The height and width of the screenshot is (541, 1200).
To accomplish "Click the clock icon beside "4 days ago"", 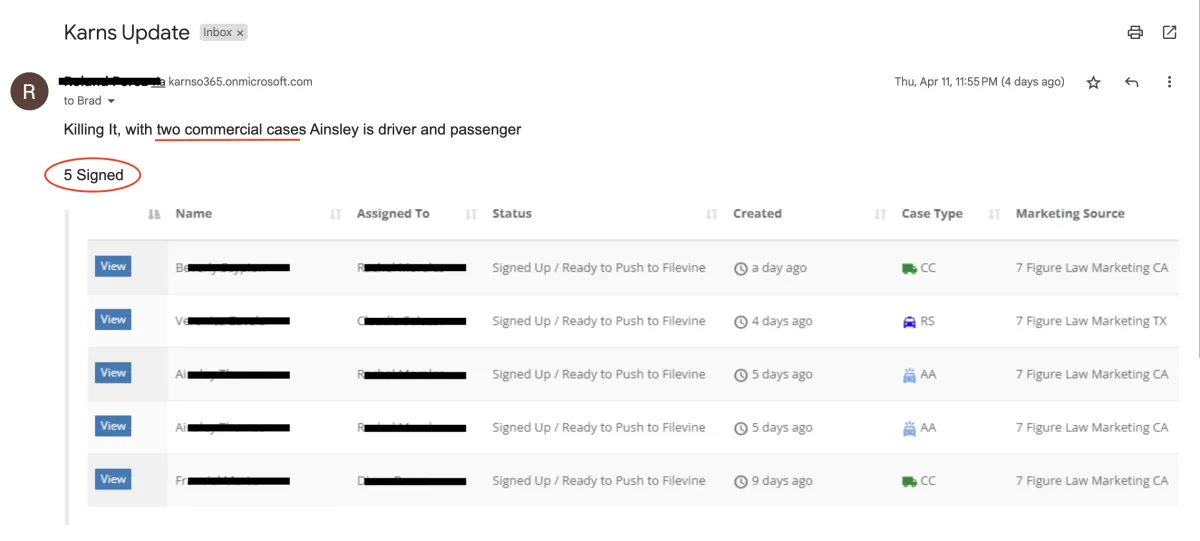I will 741,322.
